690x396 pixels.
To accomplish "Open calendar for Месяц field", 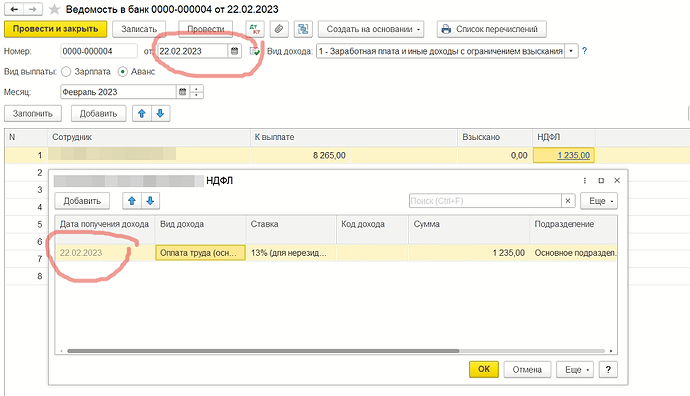I will tap(182, 92).
